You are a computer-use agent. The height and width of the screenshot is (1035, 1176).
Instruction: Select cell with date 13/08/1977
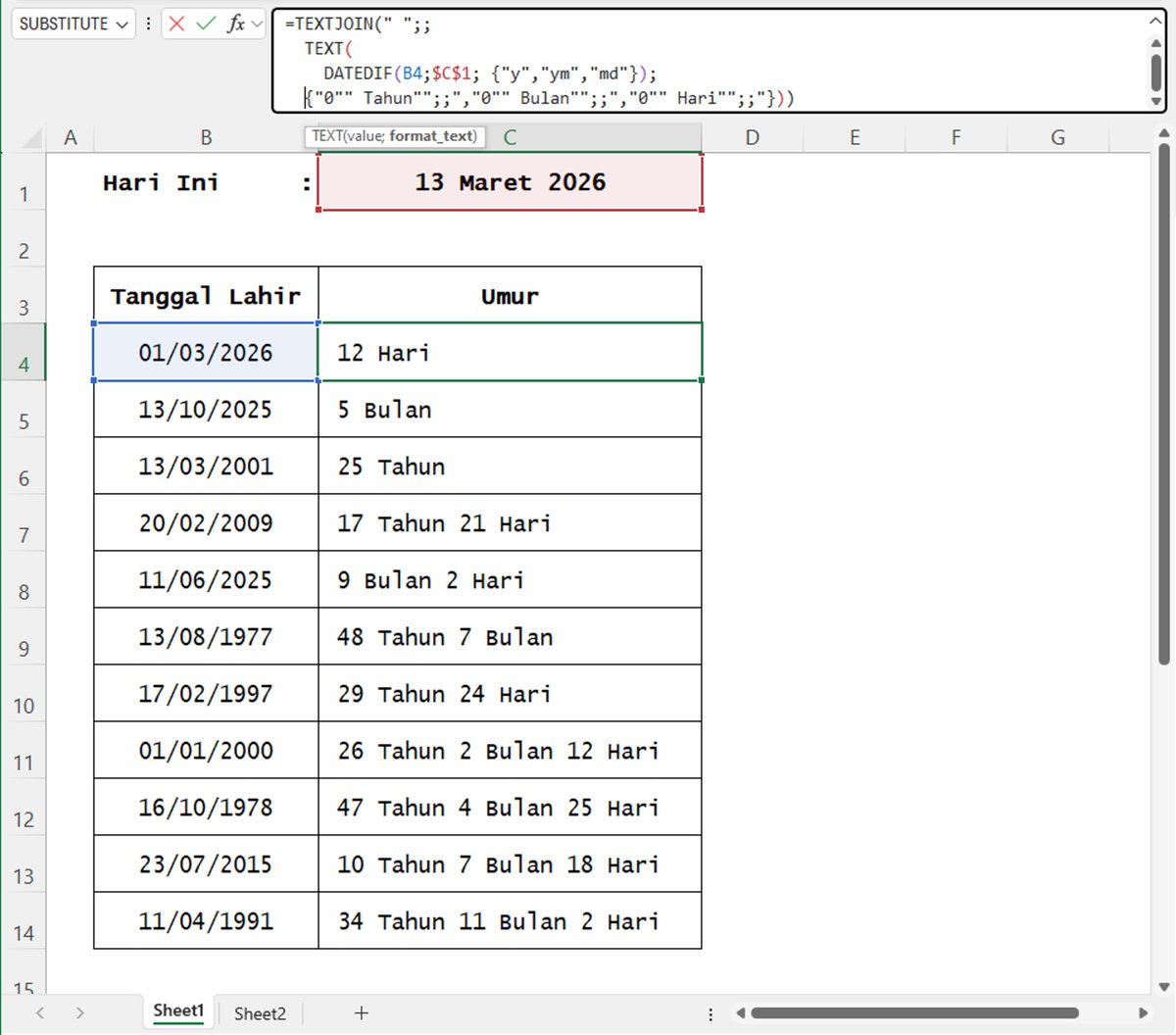pyautogui.click(x=206, y=637)
